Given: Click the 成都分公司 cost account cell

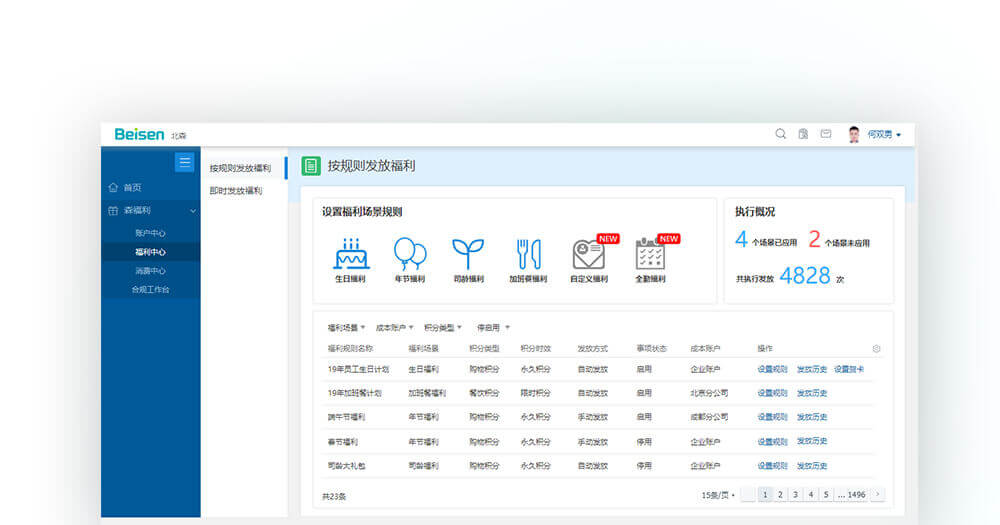Looking at the screenshot, I should [709, 417].
